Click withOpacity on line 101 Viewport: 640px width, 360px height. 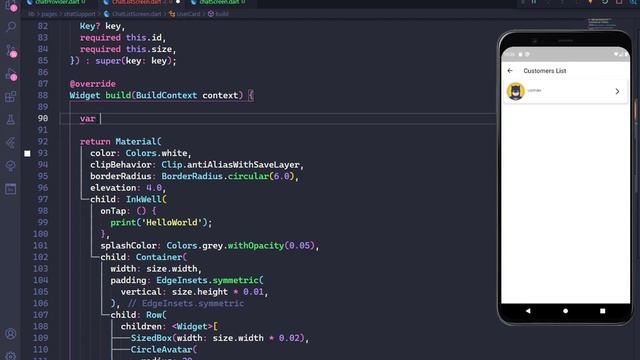(256, 246)
